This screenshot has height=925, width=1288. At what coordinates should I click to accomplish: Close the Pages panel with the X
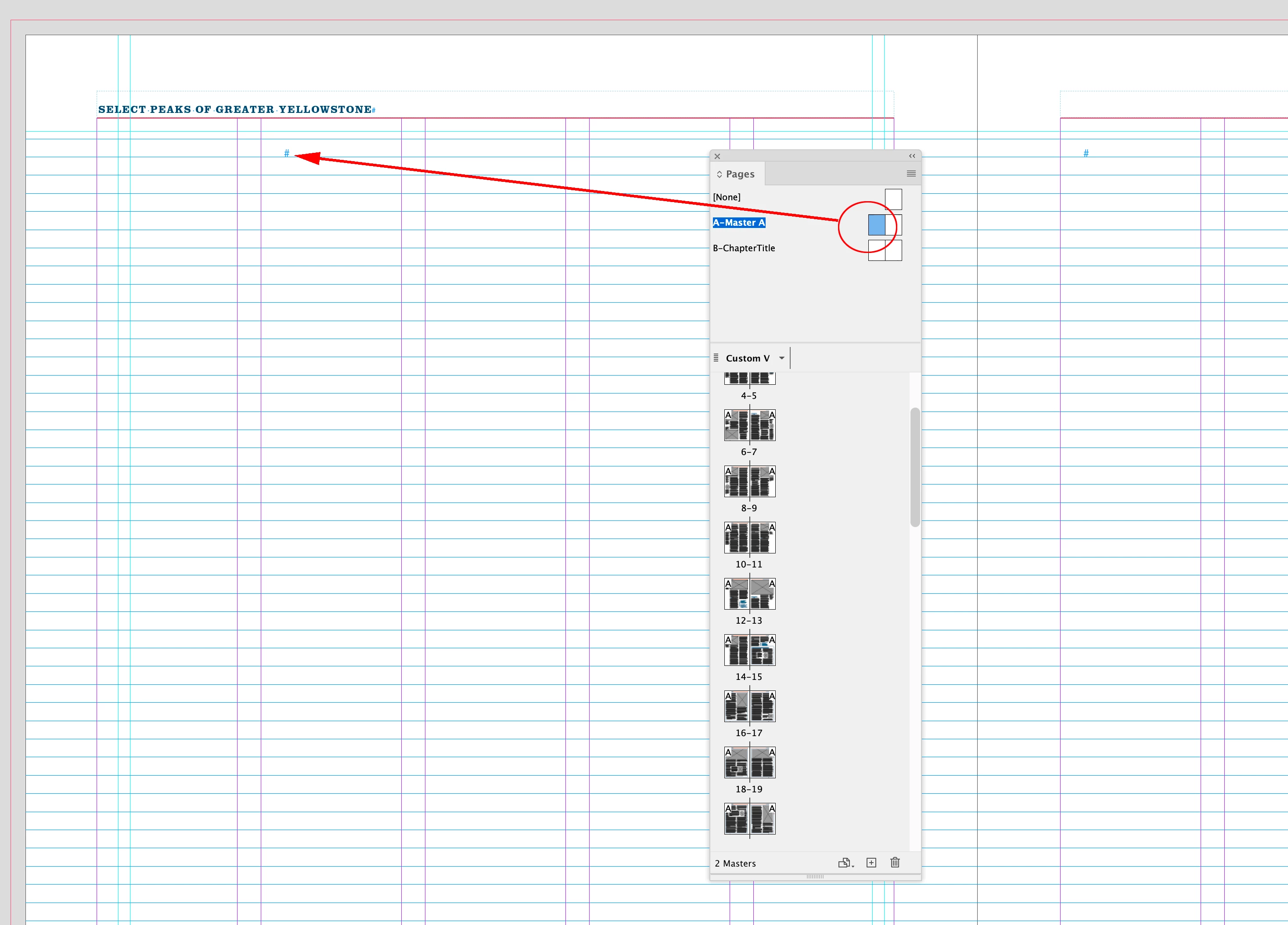717,156
